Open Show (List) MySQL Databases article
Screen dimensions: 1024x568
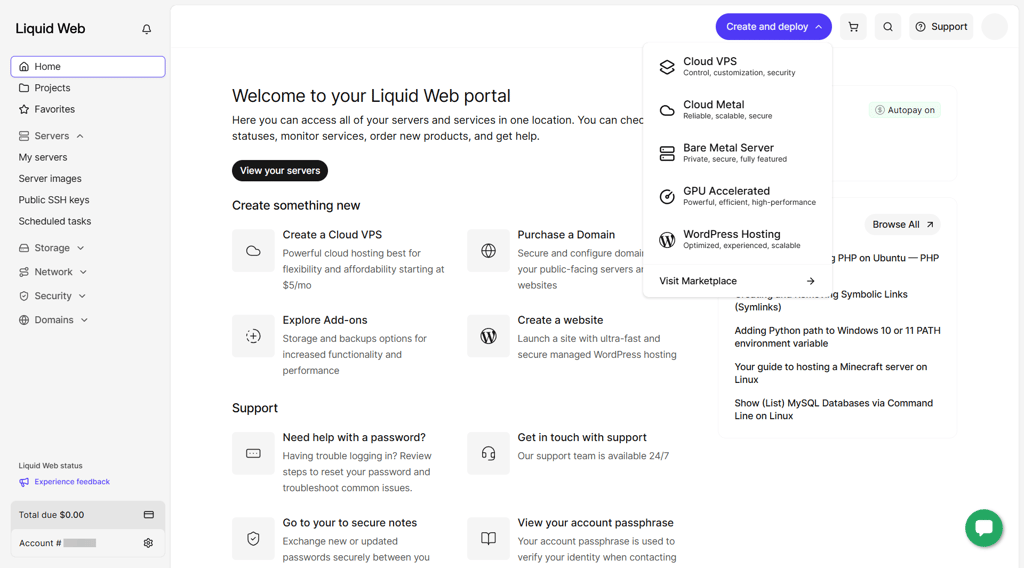tap(833, 409)
